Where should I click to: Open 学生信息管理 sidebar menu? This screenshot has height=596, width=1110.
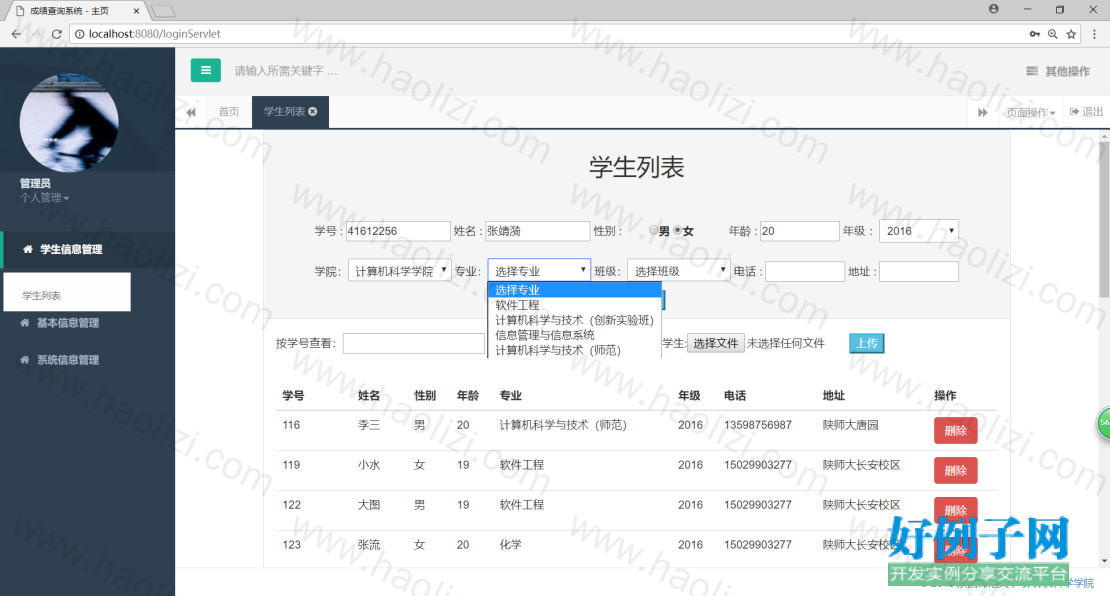[87, 249]
